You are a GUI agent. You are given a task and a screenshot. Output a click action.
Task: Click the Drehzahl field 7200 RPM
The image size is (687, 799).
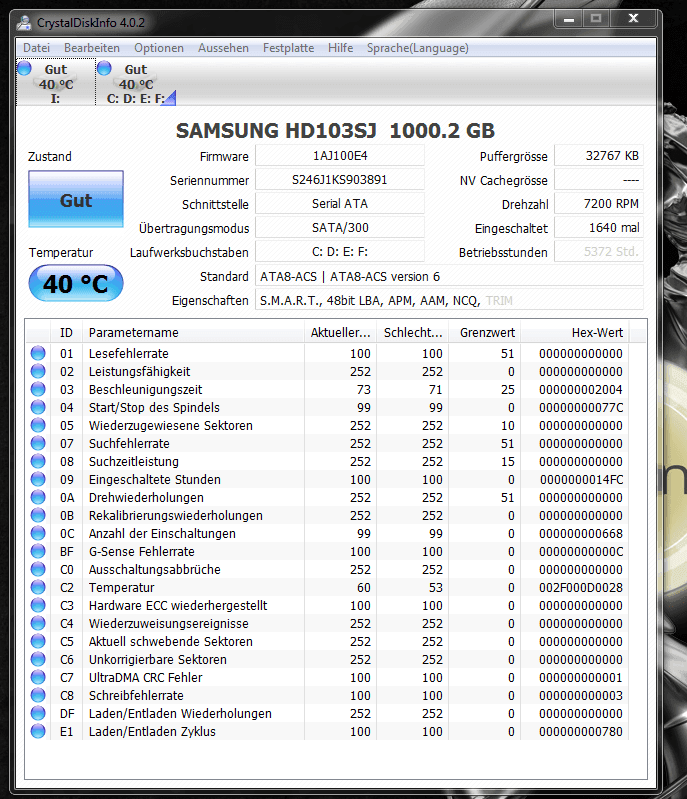click(599, 203)
